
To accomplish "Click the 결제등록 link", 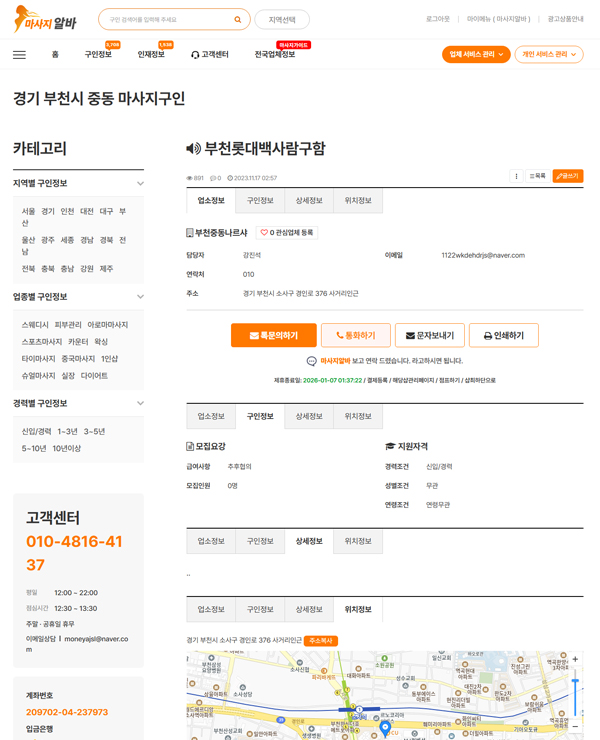I will tap(377, 380).
